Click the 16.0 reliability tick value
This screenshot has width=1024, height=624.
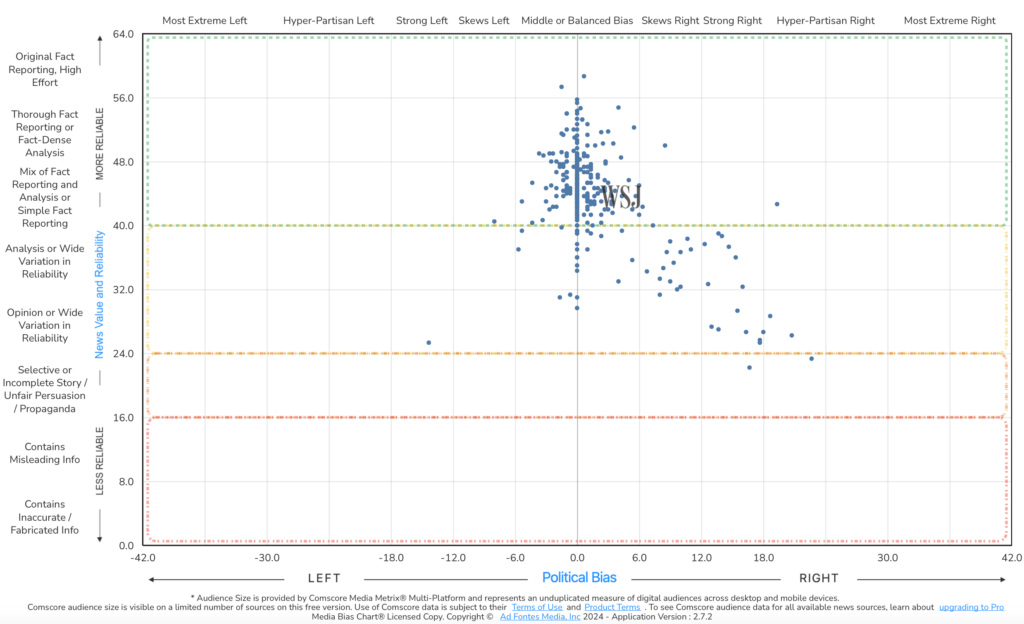pyautogui.click(x=123, y=418)
